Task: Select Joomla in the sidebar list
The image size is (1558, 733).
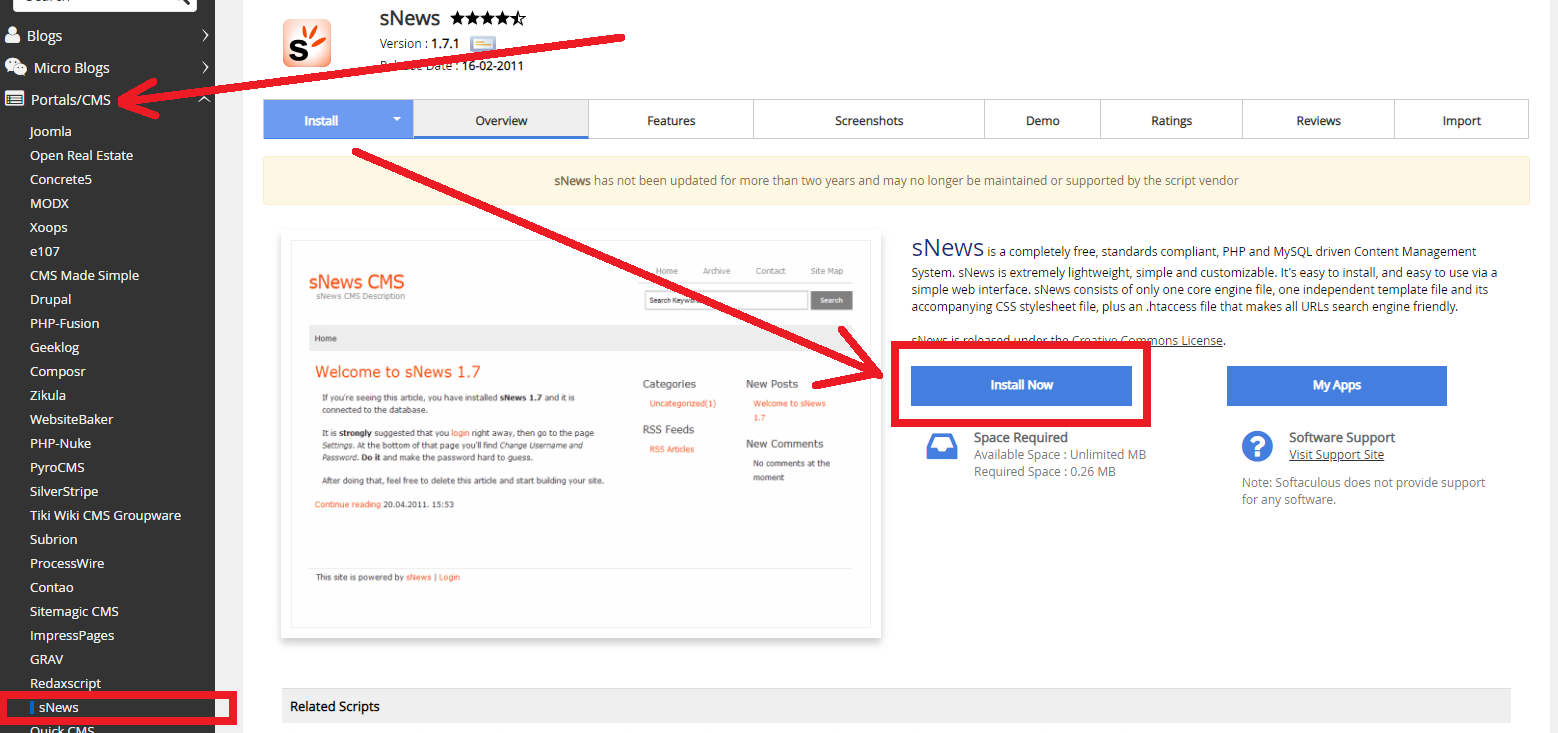Action: [51, 131]
